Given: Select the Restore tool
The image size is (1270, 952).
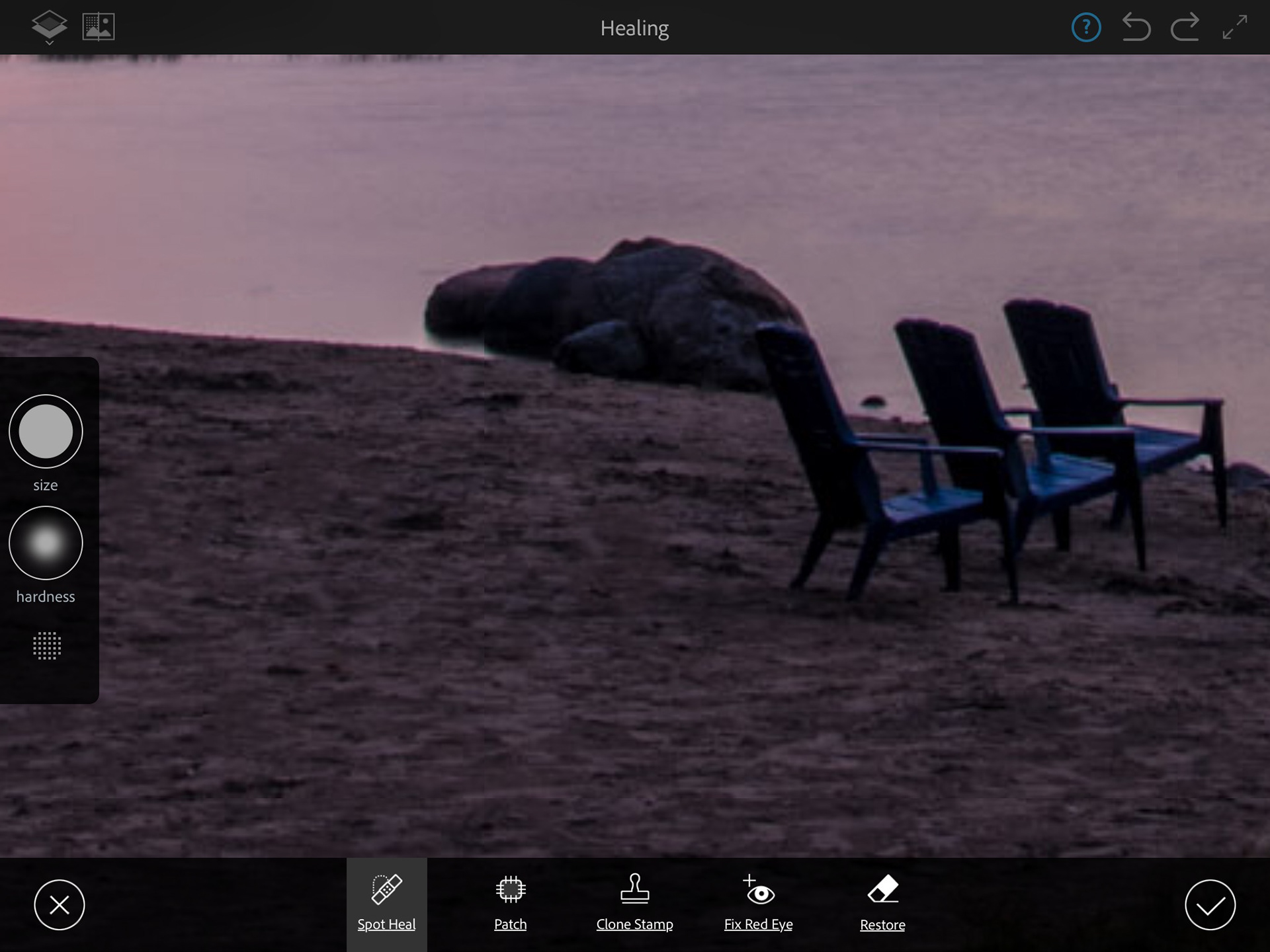Looking at the screenshot, I should (x=882, y=904).
